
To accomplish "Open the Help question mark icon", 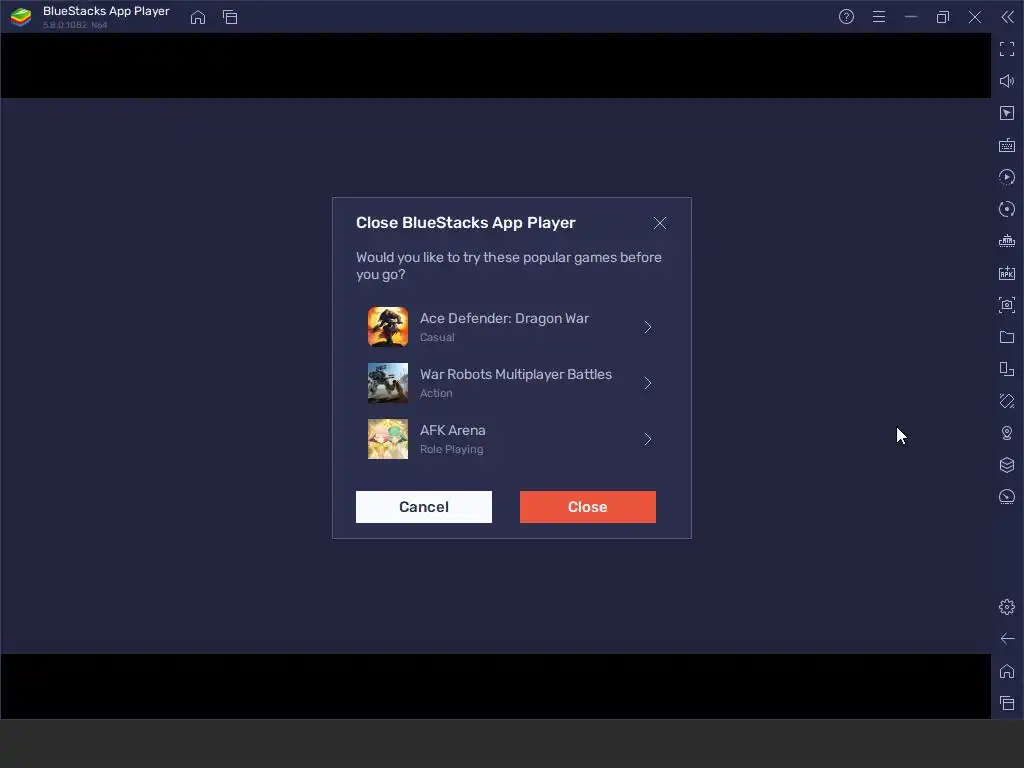I will [x=846, y=17].
